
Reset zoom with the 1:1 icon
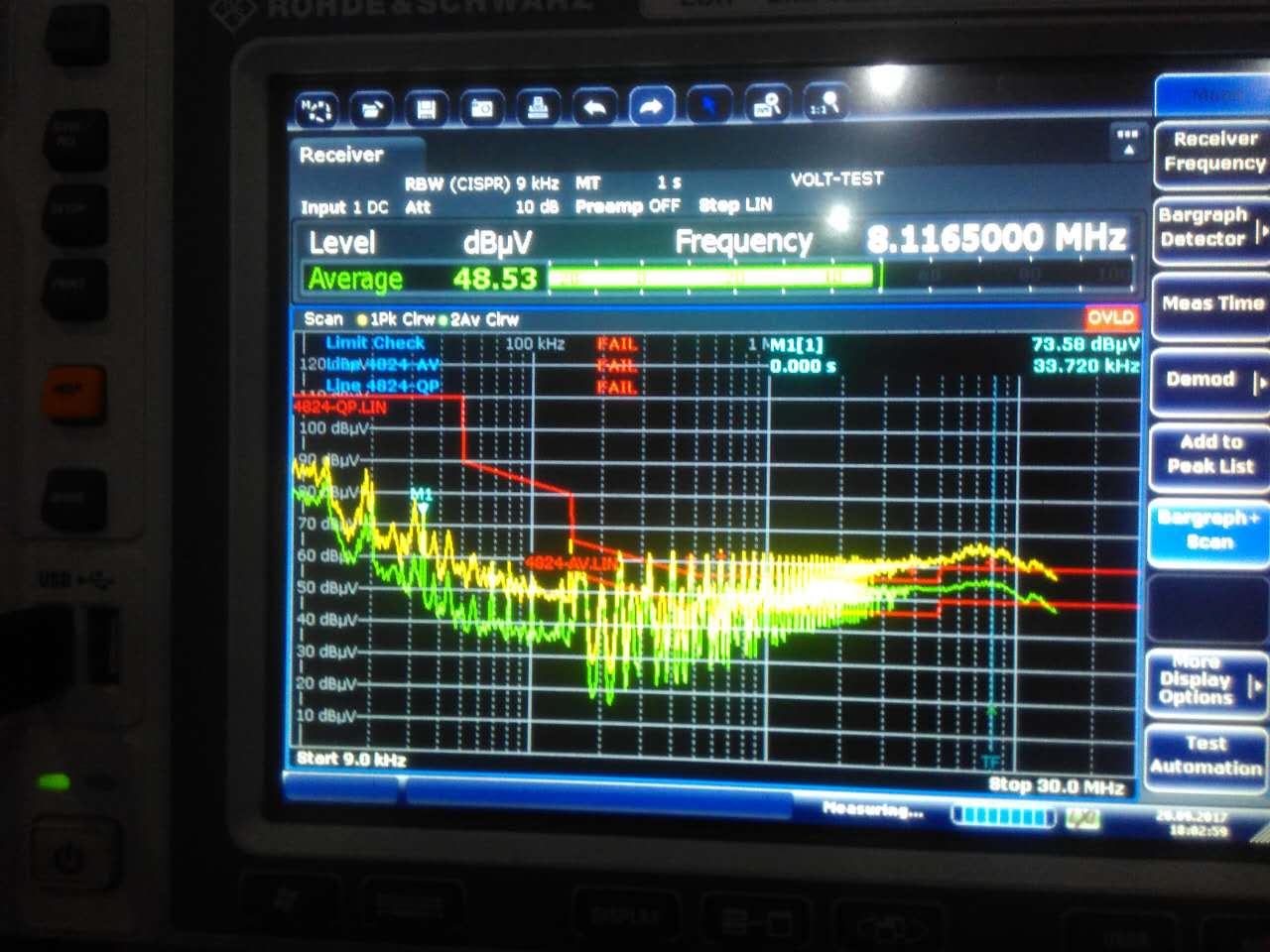tap(825, 101)
